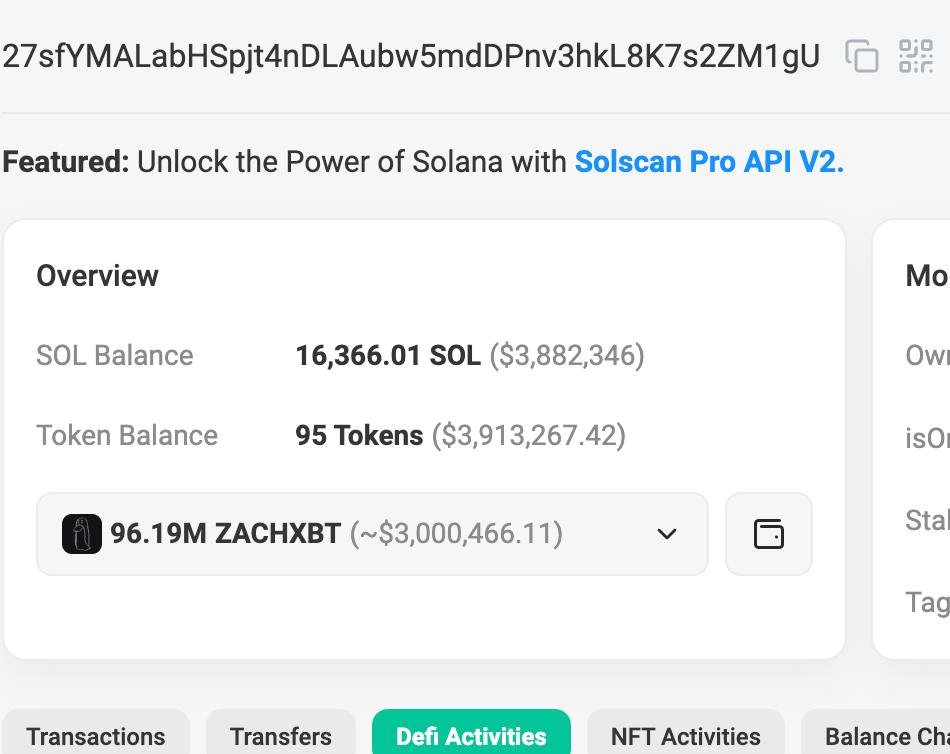Open the Transfers tab
This screenshot has height=754, width=950.
click(280, 737)
